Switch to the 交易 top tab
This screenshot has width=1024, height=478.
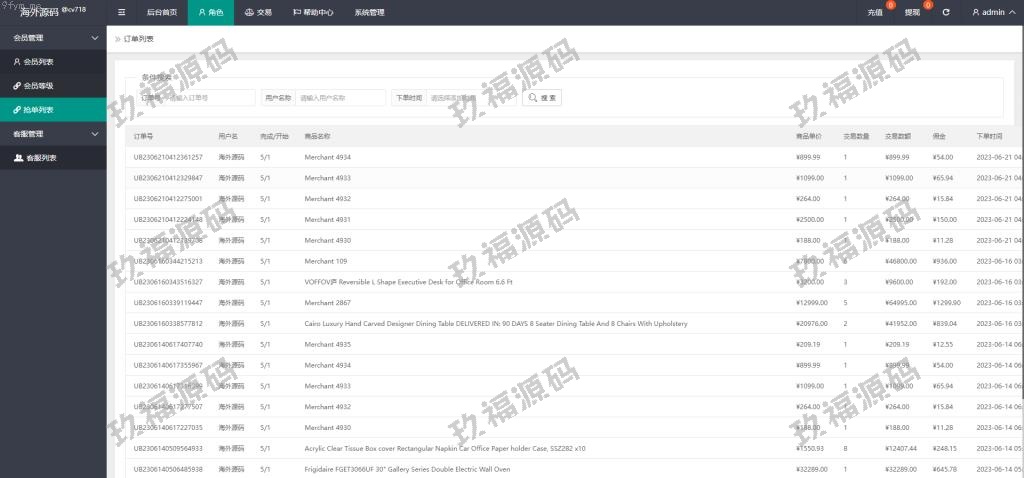(x=258, y=13)
